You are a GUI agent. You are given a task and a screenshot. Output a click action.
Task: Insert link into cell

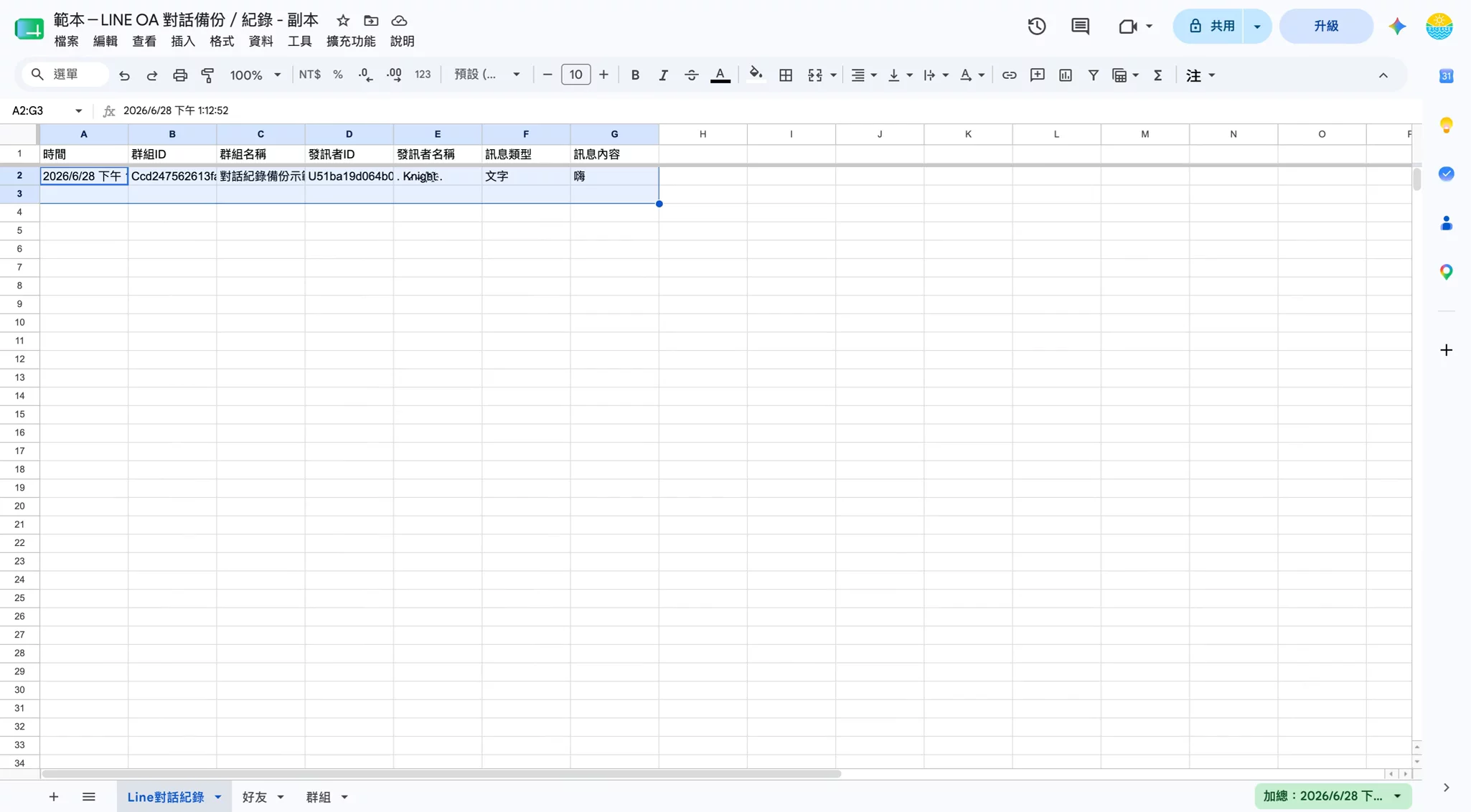(1009, 75)
